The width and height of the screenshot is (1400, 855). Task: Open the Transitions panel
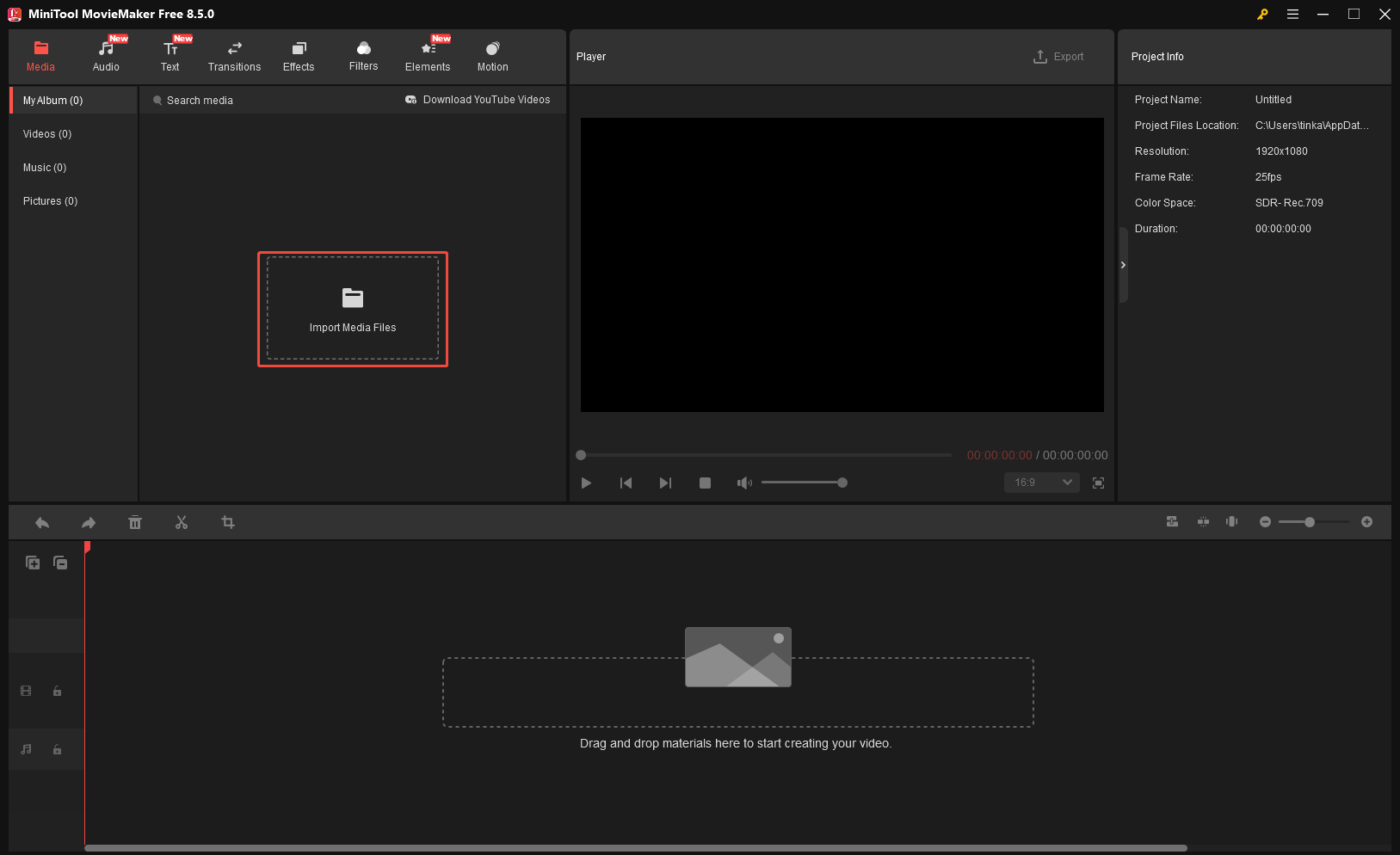(x=234, y=56)
